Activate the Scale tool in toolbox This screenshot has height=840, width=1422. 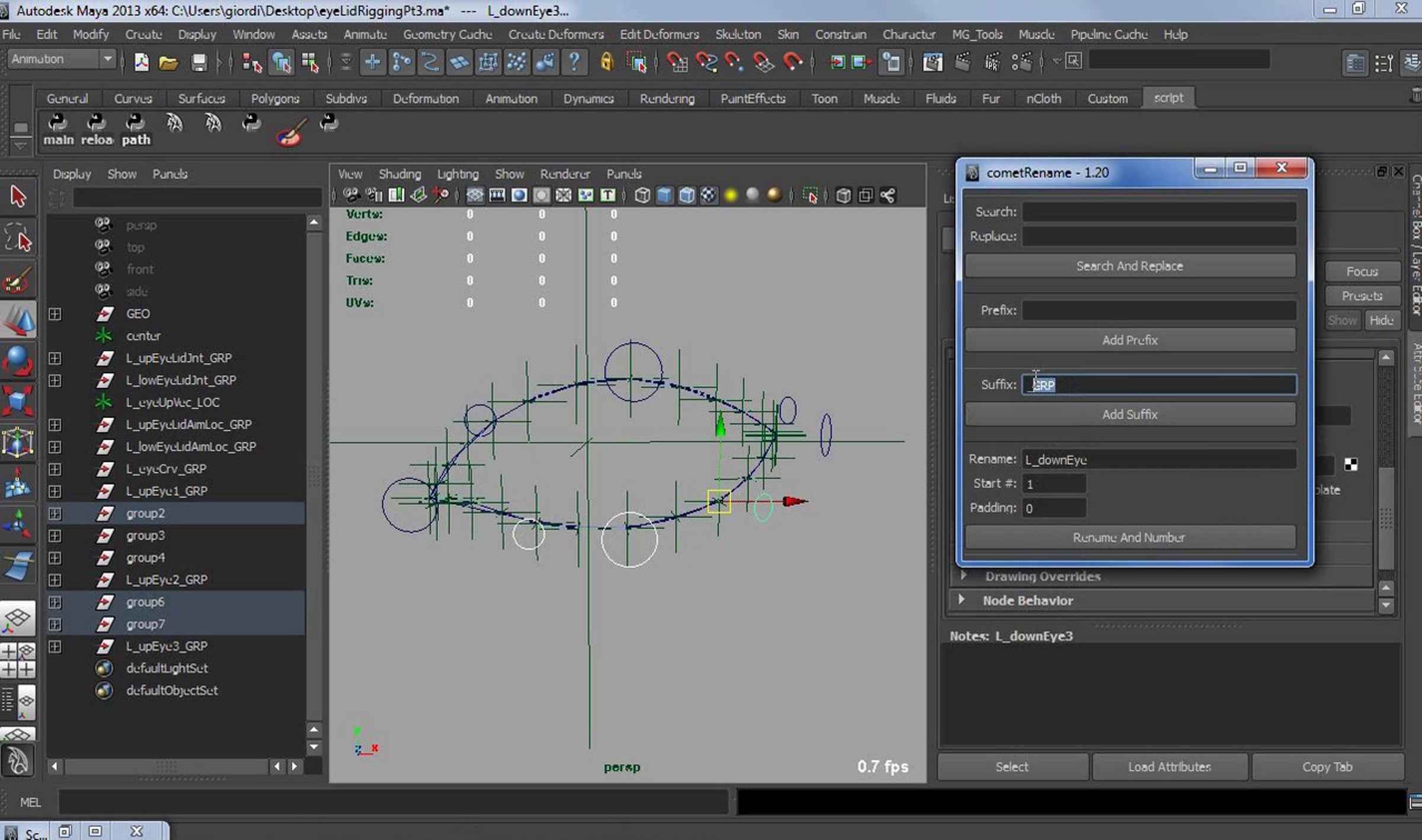coord(18,400)
